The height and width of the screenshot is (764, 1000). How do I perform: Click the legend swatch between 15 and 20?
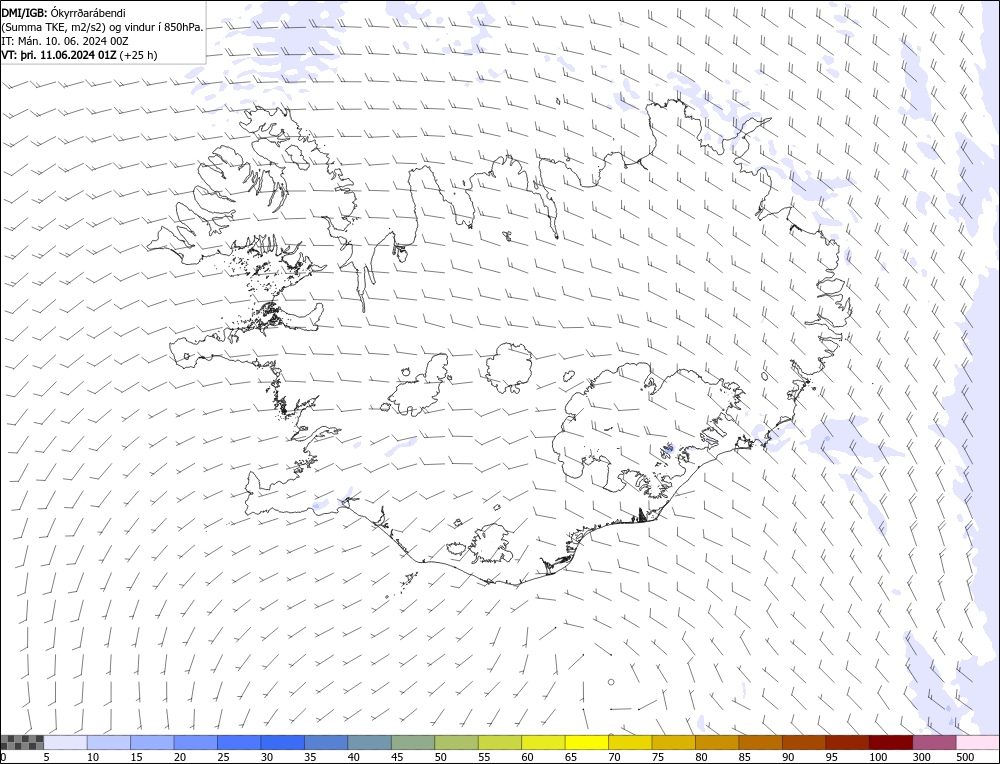[152, 742]
